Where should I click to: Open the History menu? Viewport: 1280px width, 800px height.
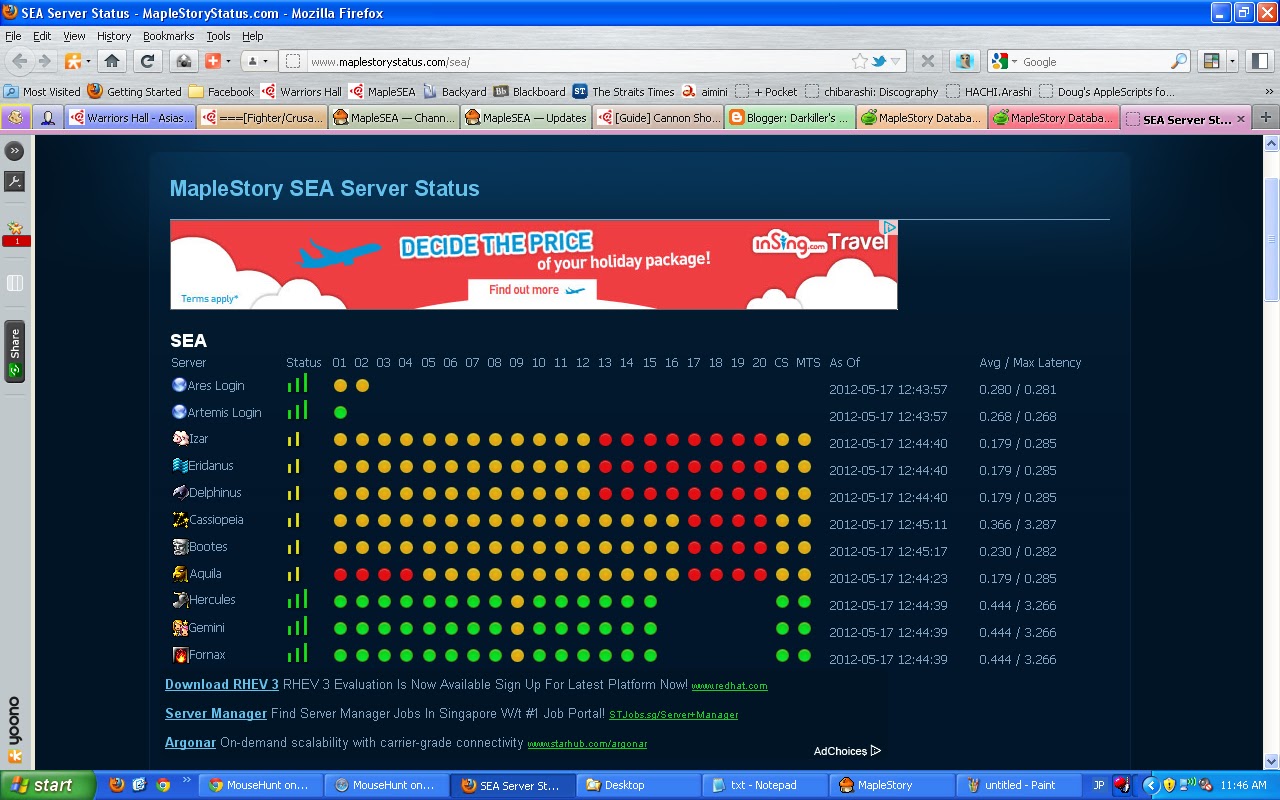tap(114, 36)
